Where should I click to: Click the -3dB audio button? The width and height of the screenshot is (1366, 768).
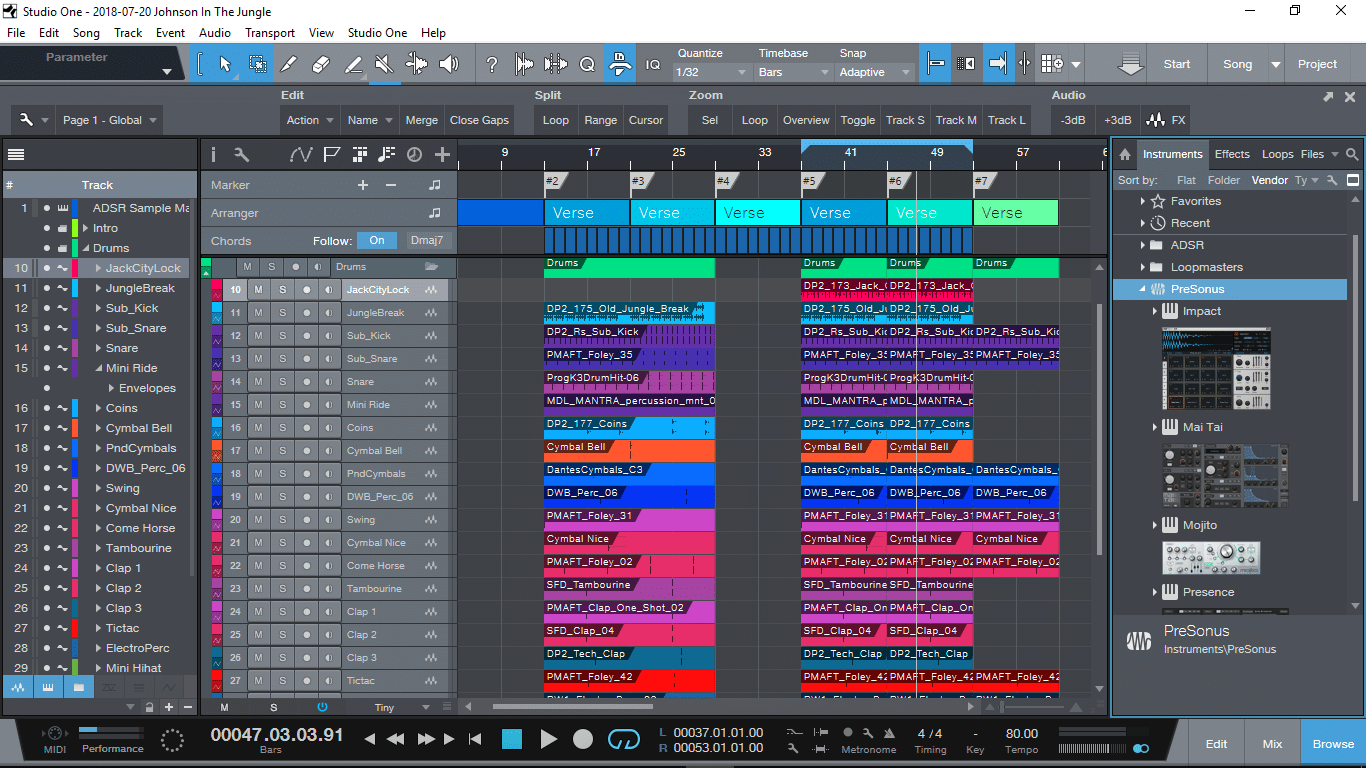[1073, 120]
